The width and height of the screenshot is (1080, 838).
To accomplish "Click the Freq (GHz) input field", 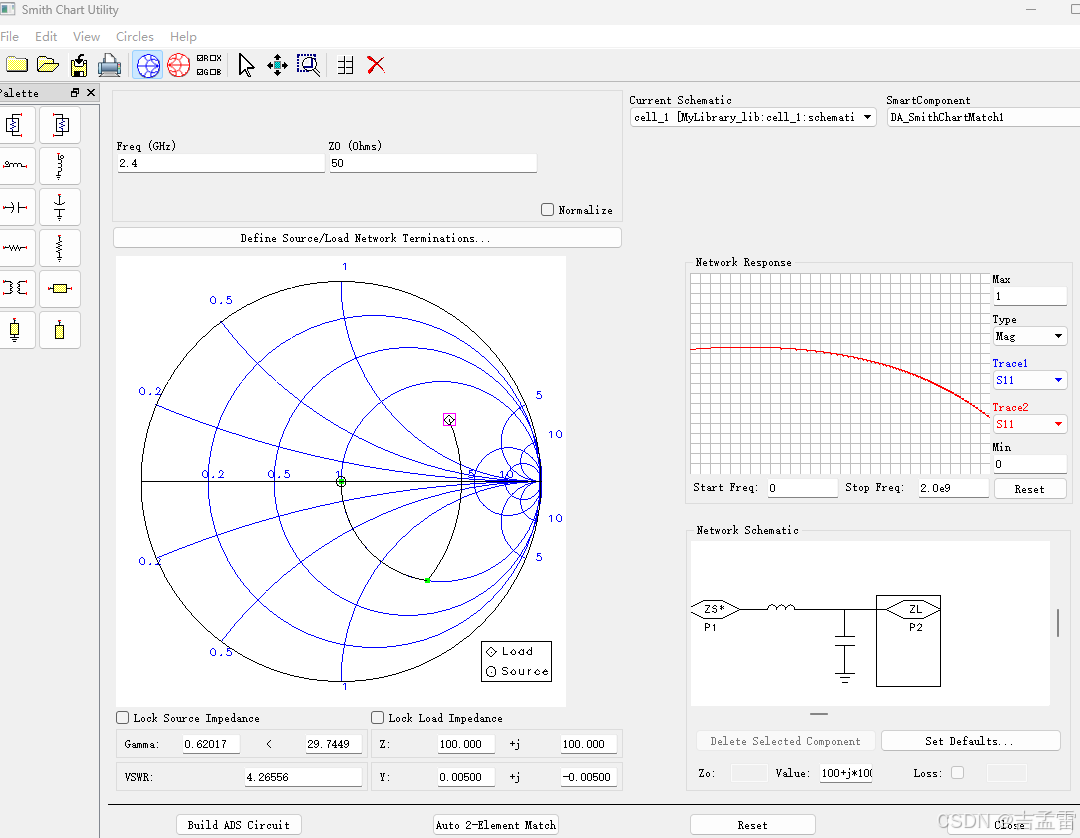I will tap(220, 163).
